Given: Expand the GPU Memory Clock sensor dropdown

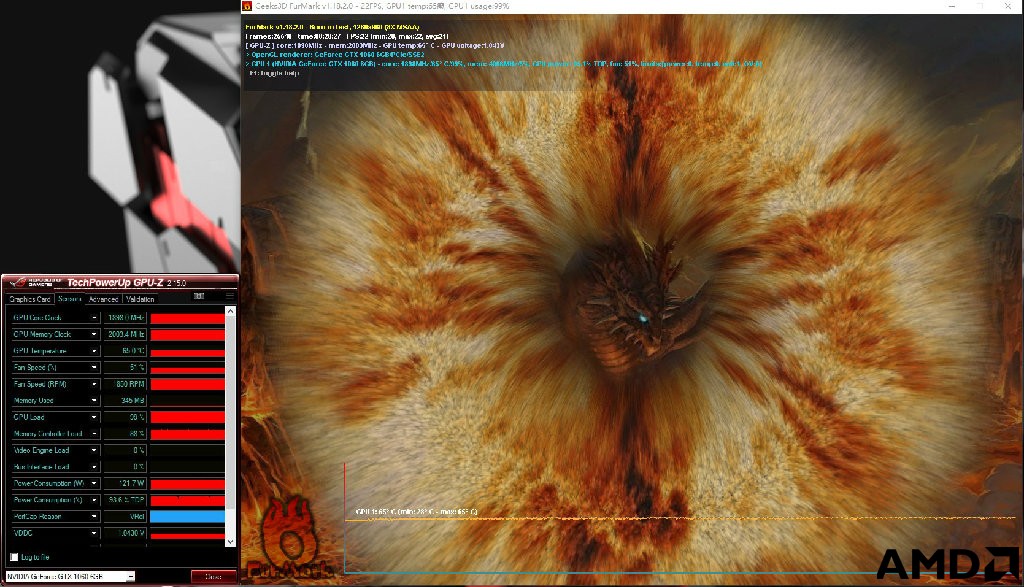Looking at the screenshot, I should (94, 334).
